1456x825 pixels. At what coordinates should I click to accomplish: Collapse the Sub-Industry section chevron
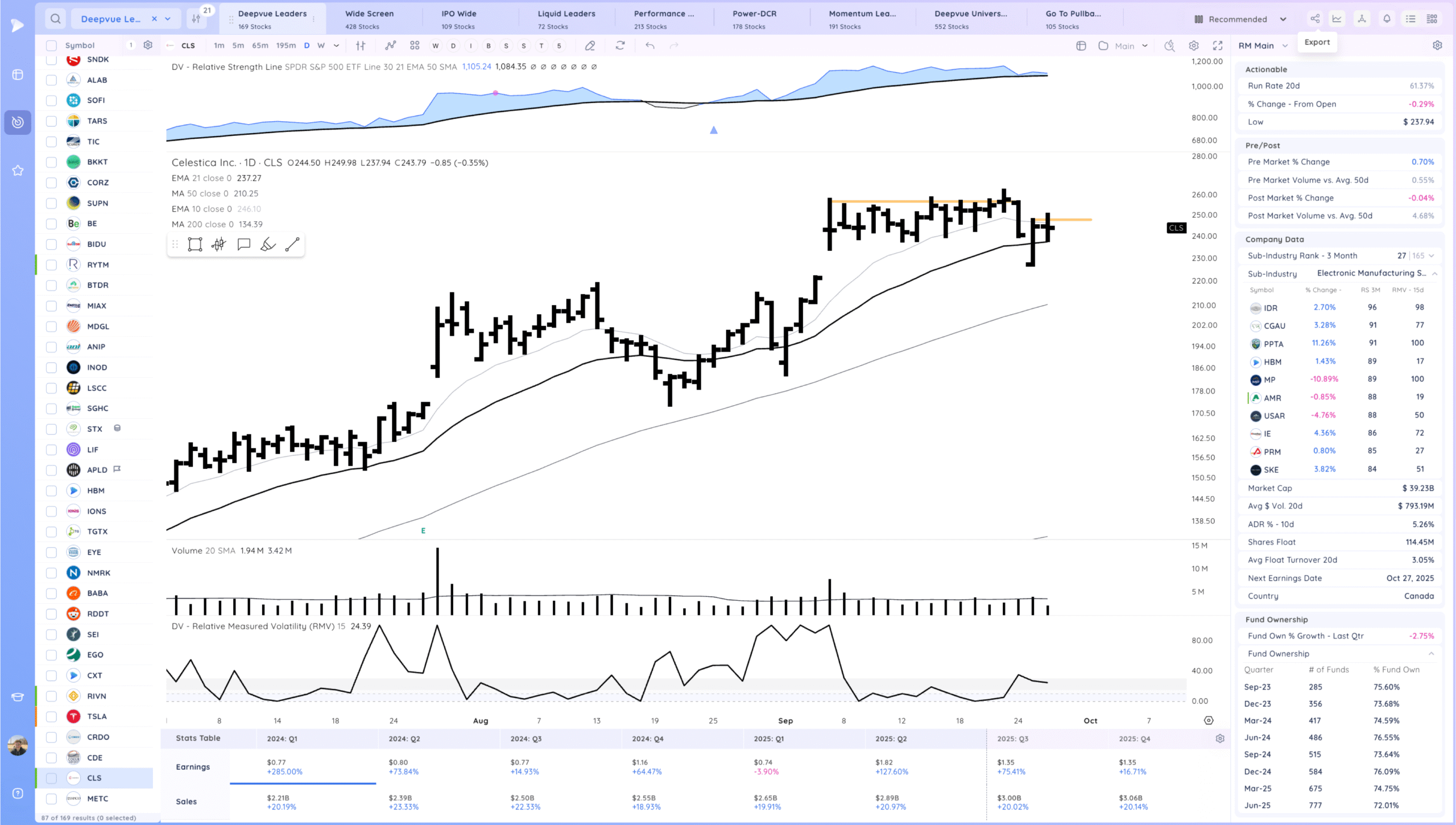1435,274
